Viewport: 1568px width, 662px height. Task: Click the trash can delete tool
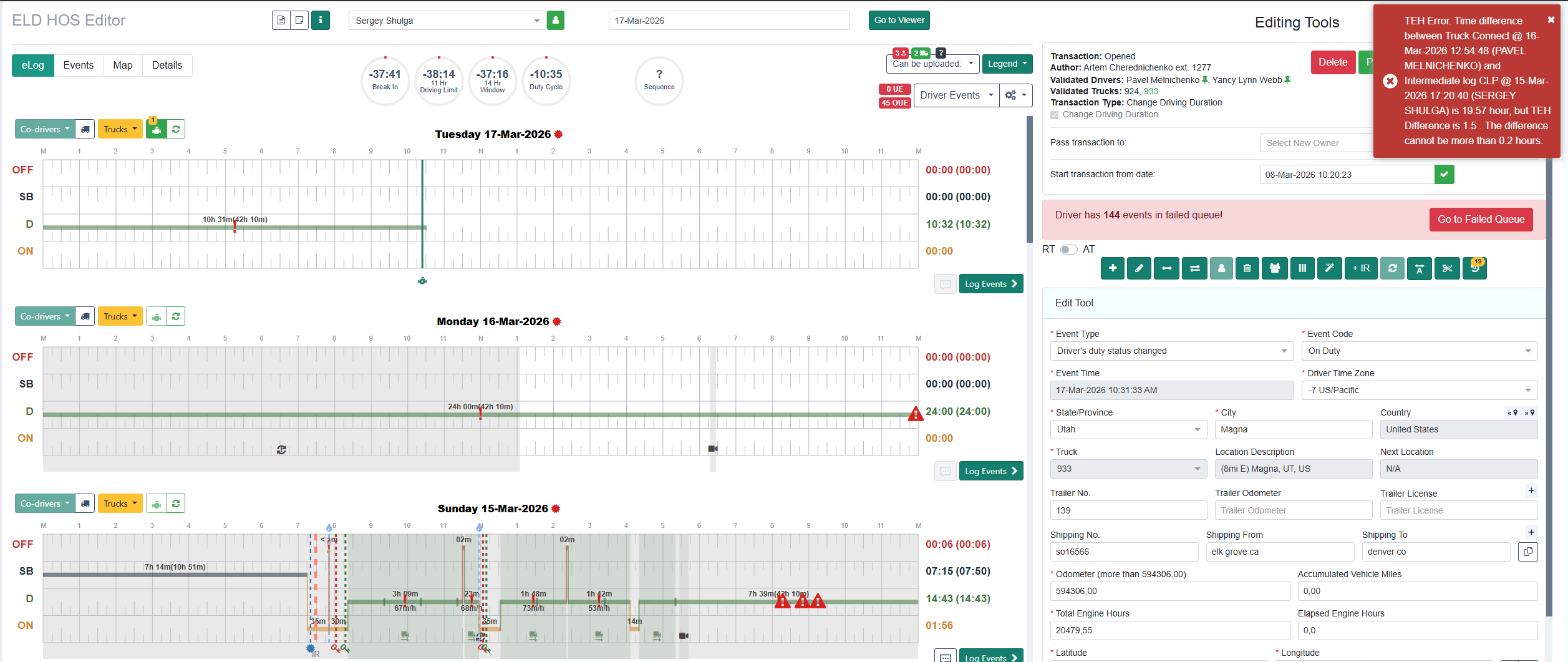[1247, 268]
